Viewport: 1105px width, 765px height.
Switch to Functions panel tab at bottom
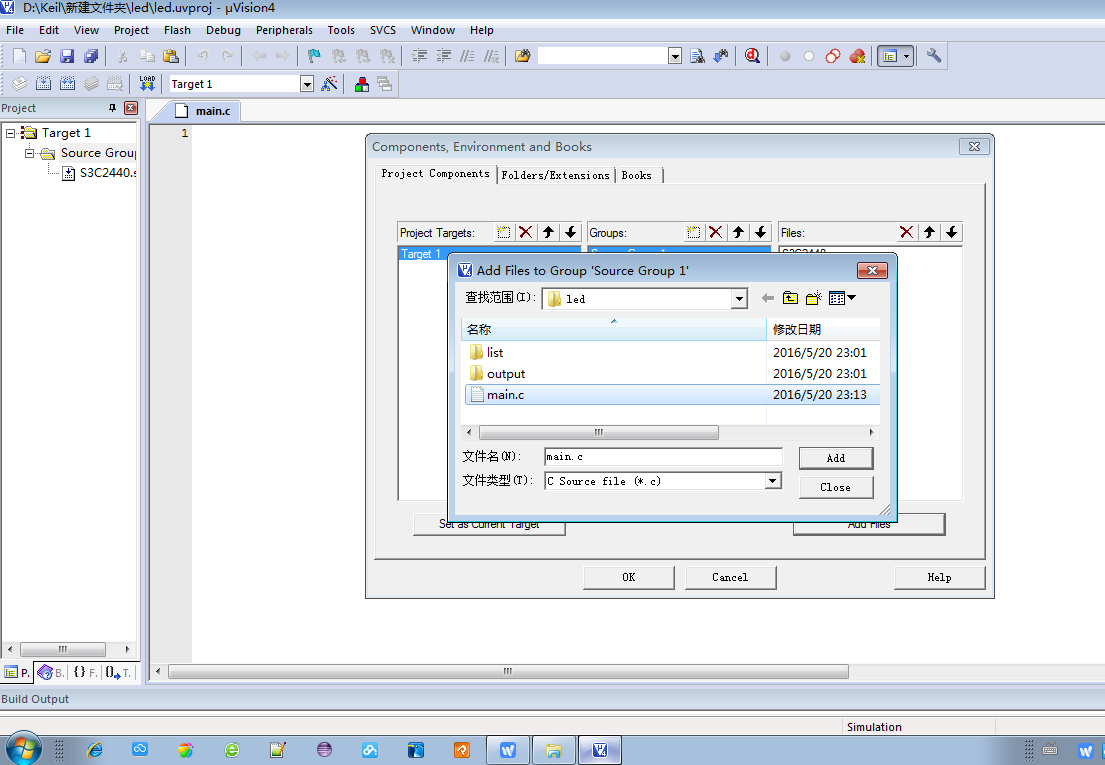[x=85, y=673]
